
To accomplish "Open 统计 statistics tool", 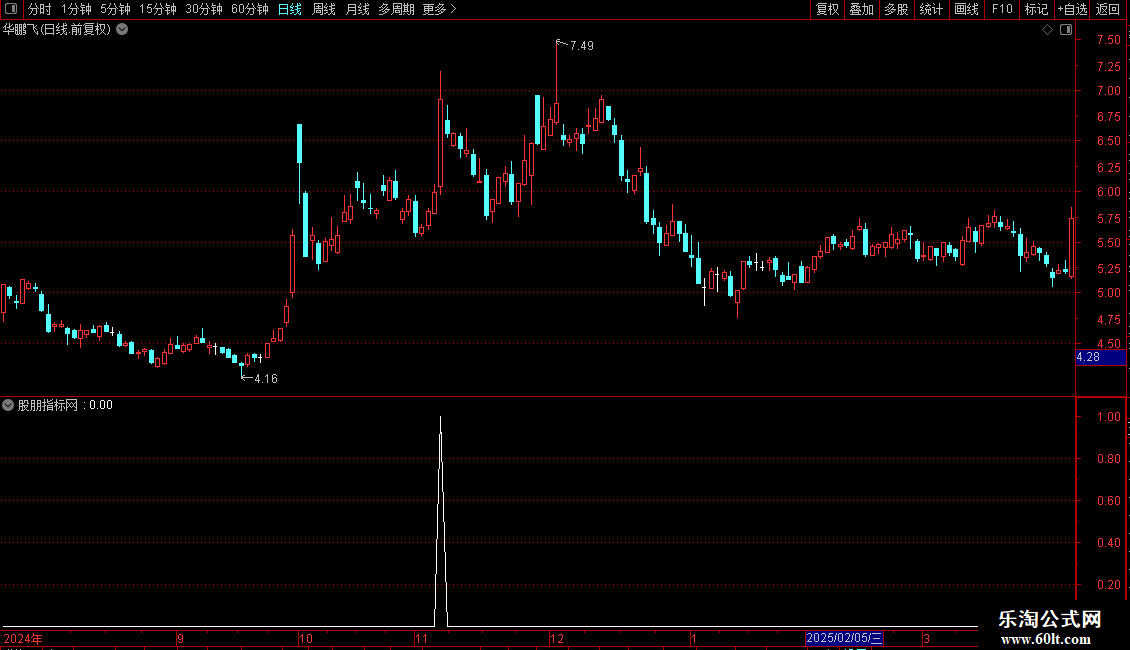I will (x=931, y=9).
